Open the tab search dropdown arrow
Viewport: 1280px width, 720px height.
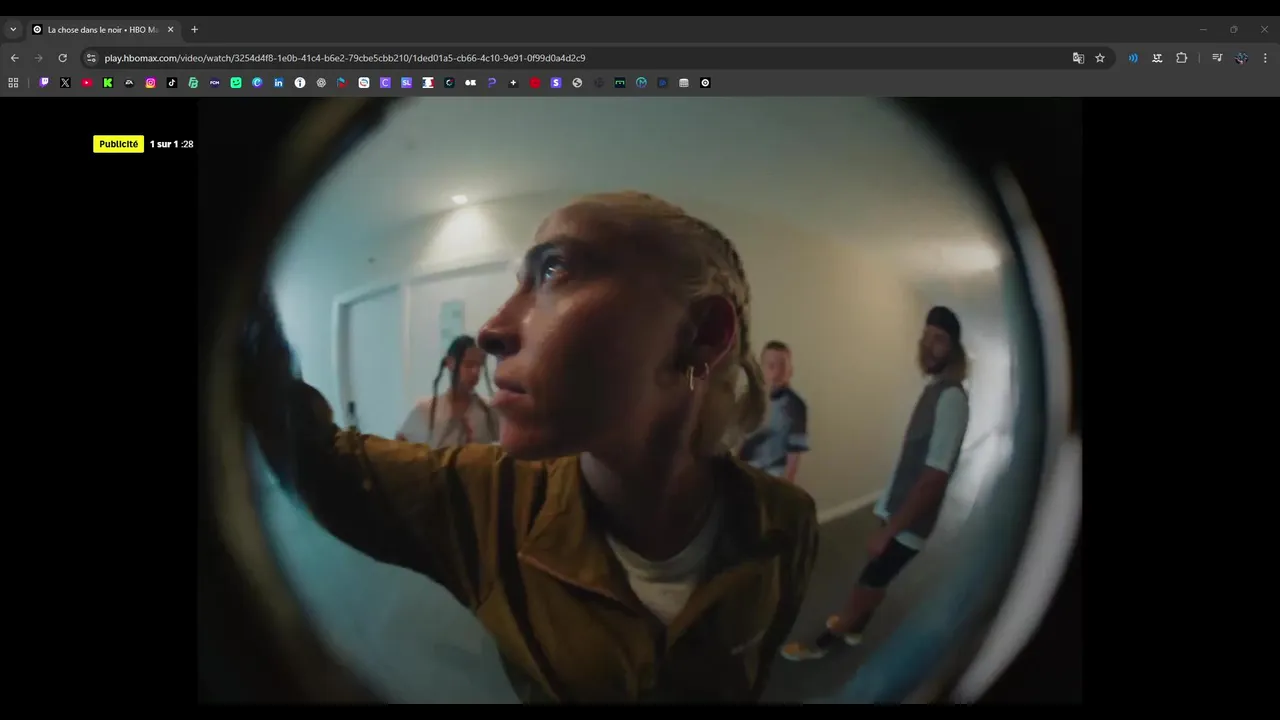pyautogui.click(x=13, y=30)
